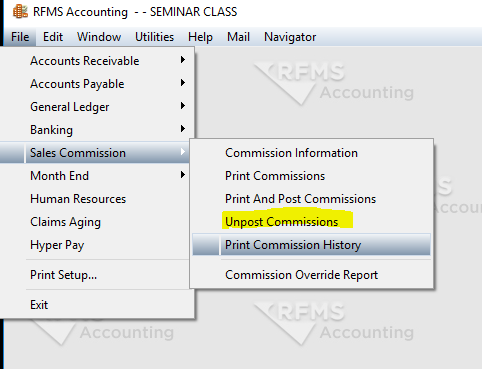This screenshot has width=482, height=369.
Task: Click the RFMS Accounting app icon in title bar
Action: tap(20, 11)
